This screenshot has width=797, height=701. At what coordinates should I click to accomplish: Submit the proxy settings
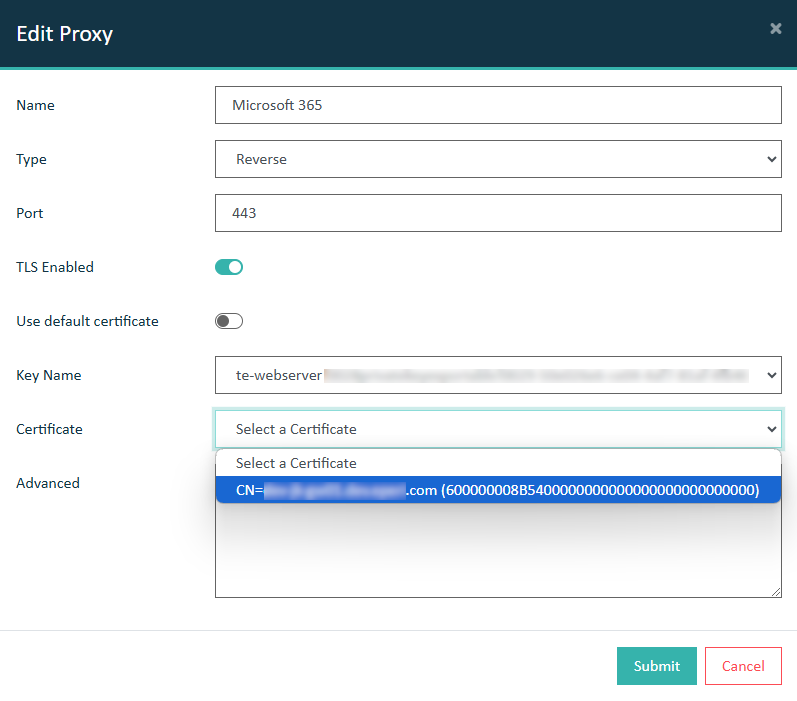(657, 666)
